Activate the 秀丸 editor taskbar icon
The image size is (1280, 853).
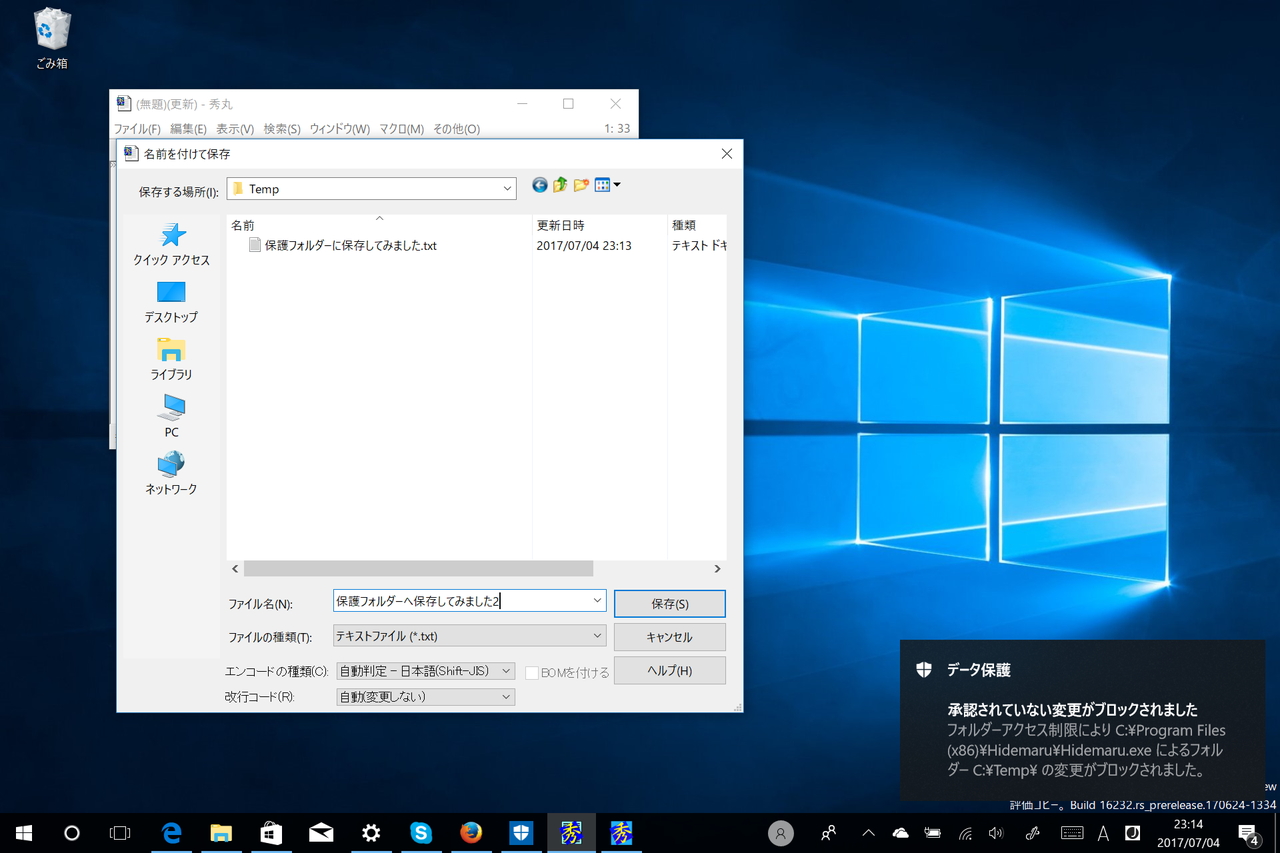click(571, 832)
